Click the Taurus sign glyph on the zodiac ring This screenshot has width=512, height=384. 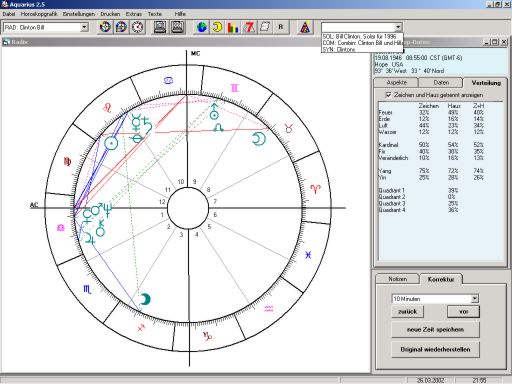(289, 128)
